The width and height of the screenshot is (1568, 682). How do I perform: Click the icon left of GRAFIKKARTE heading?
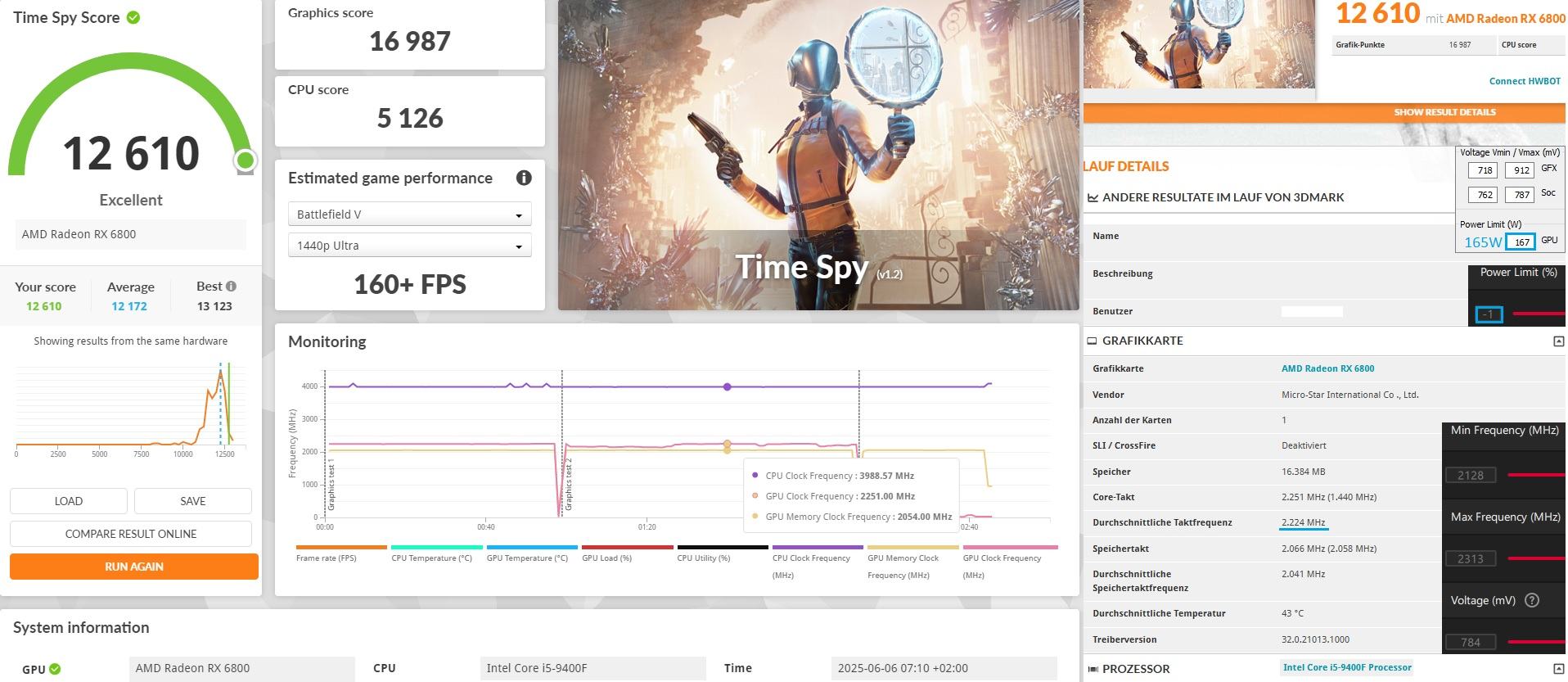(x=1092, y=341)
